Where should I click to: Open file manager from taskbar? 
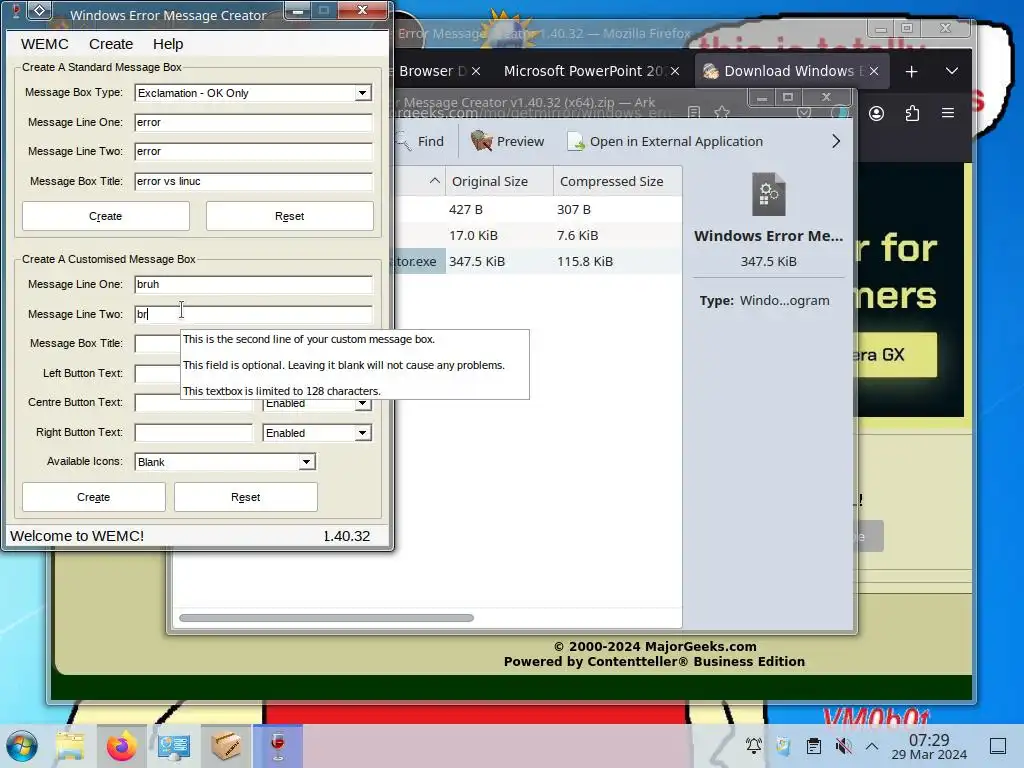[70, 746]
